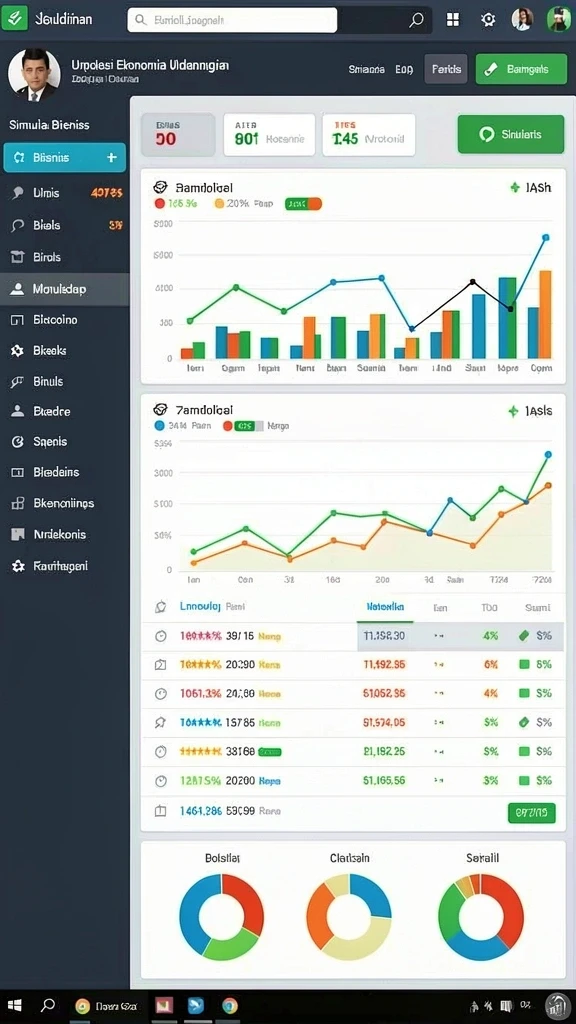The image size is (576, 1024).
Task: Click the Kouritugeni gear icon in sidebar
Action: point(18,566)
